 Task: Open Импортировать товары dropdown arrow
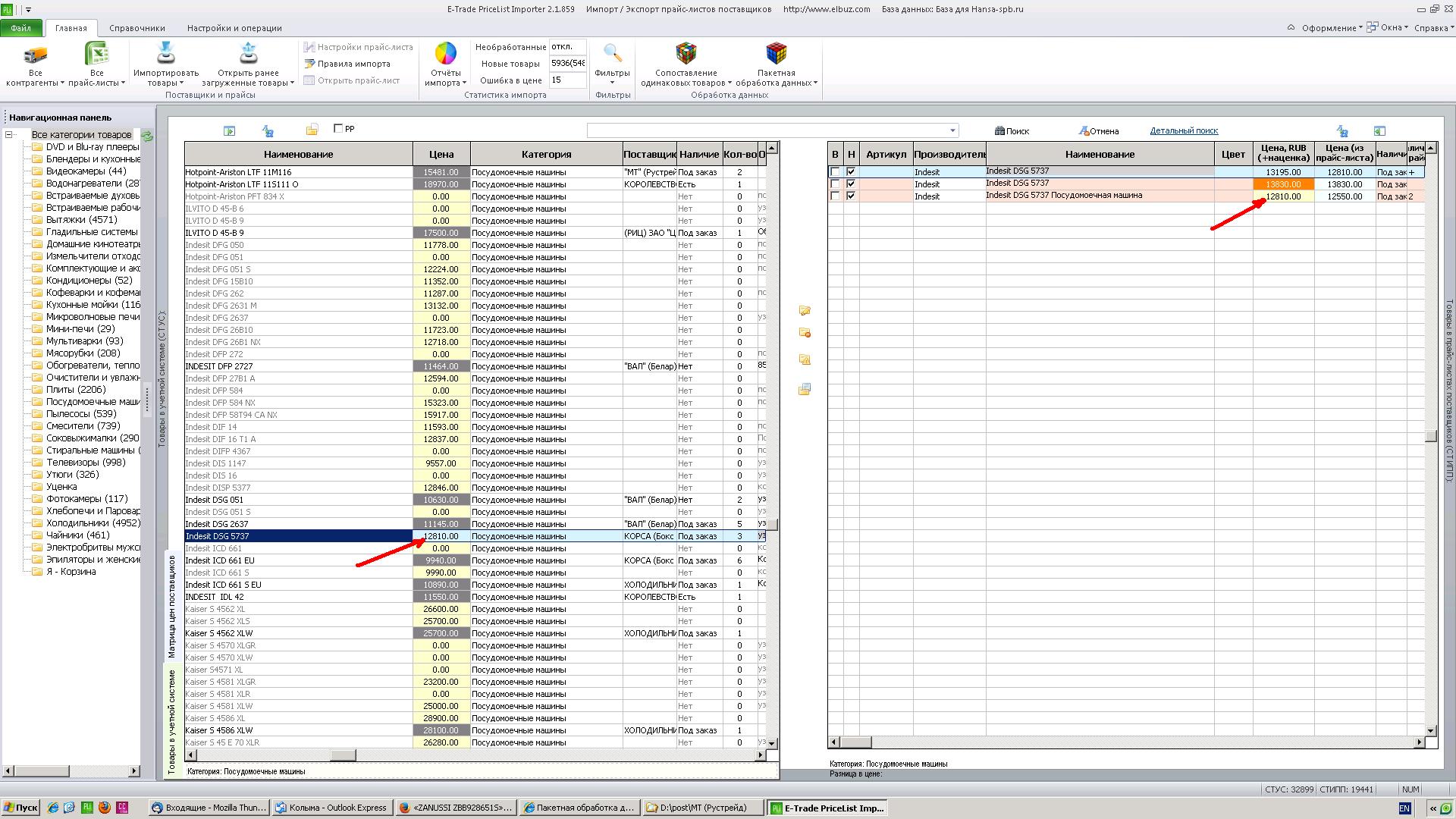(182, 83)
